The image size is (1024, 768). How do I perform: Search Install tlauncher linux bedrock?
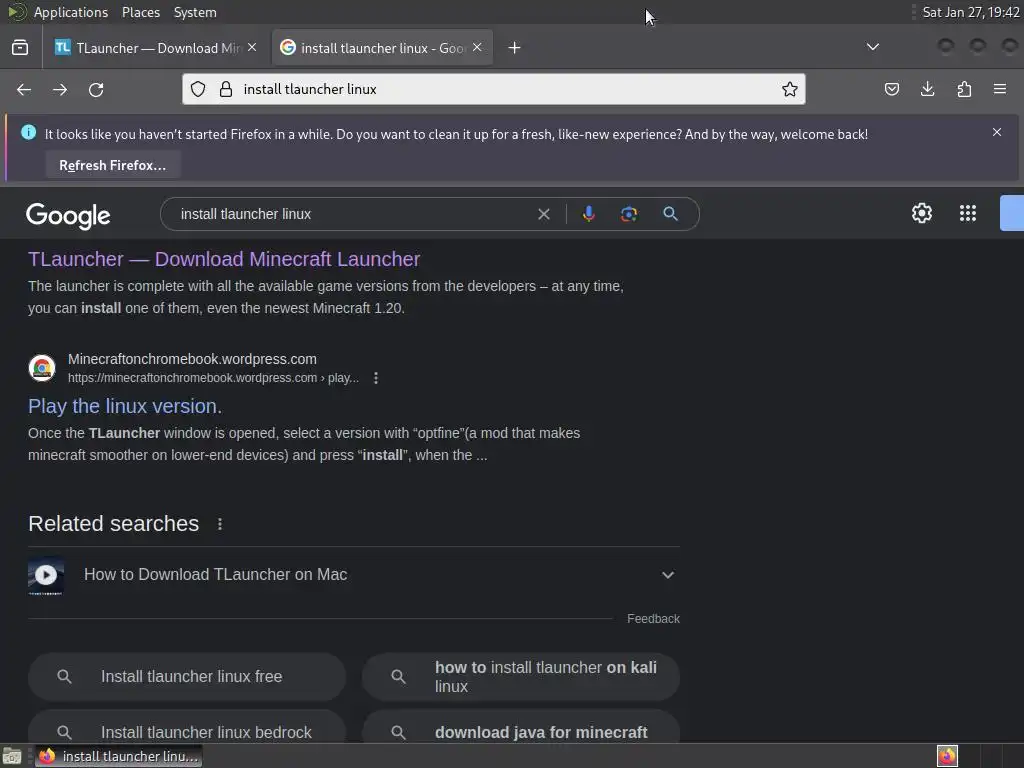click(187, 726)
